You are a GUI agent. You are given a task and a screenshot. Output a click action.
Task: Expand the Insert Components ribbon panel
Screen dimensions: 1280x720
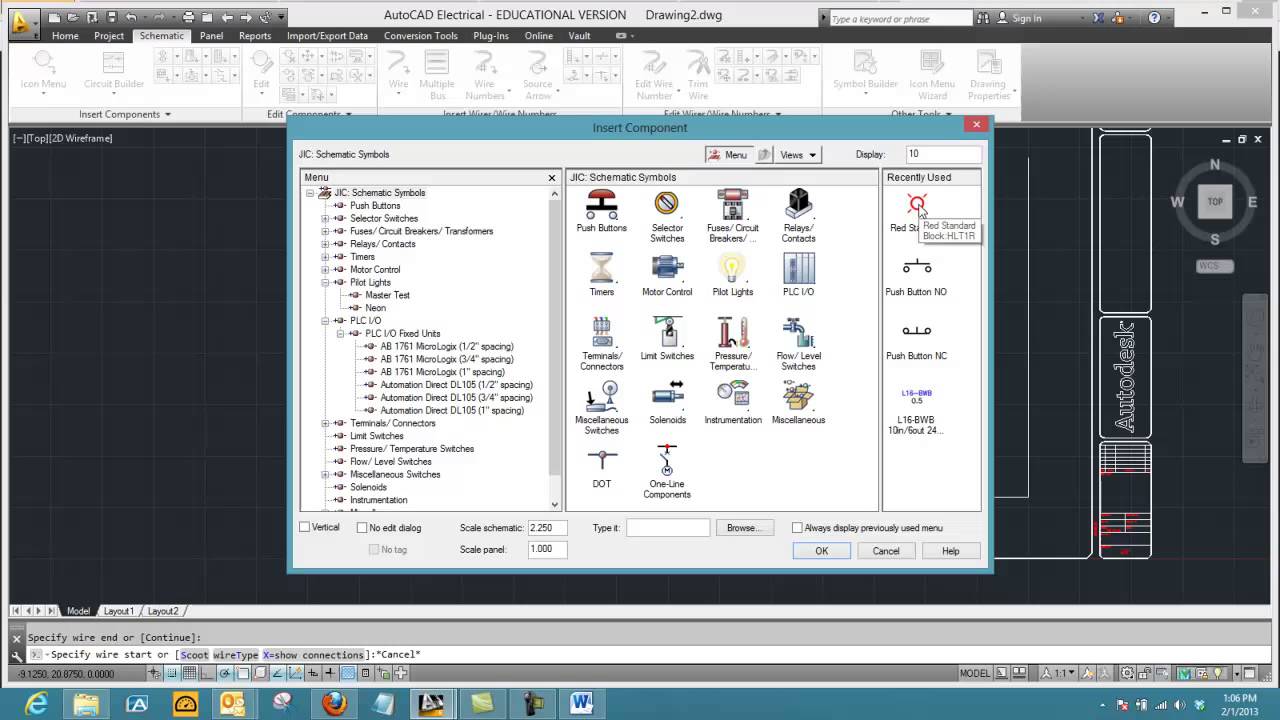click(125, 114)
